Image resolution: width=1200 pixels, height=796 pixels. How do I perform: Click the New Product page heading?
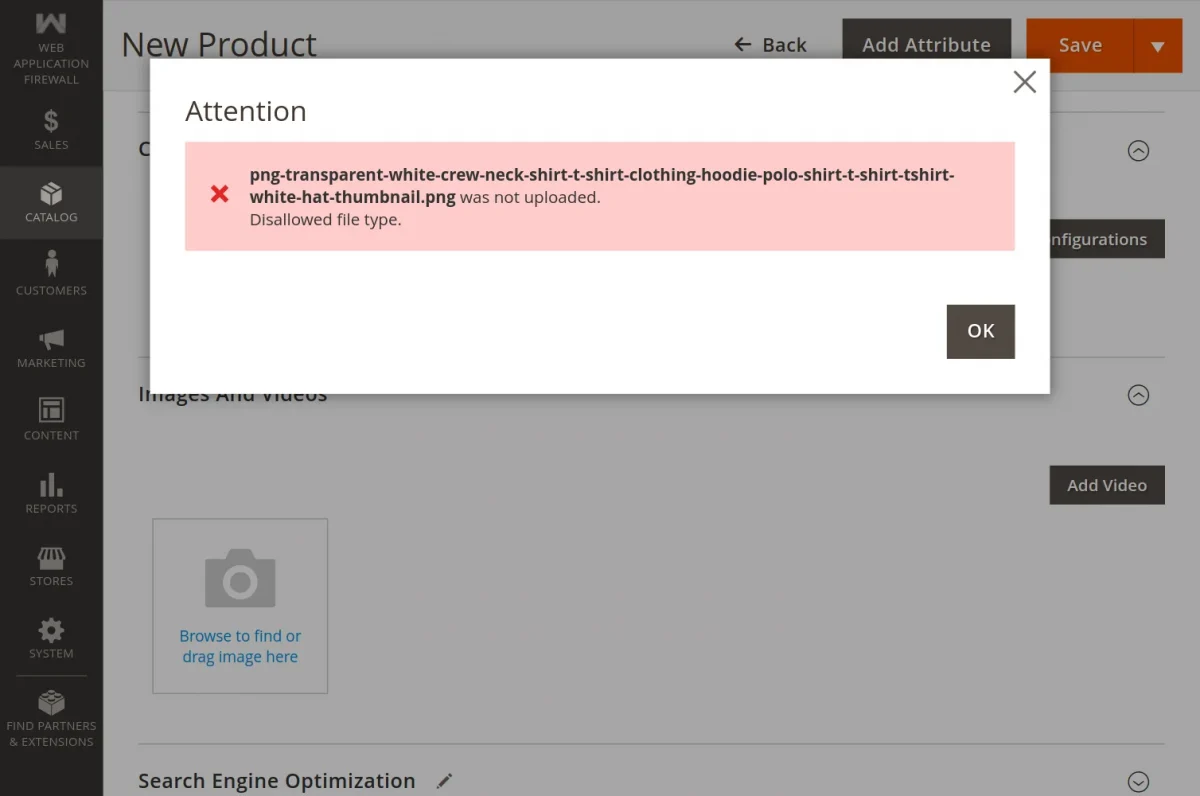[x=219, y=45]
